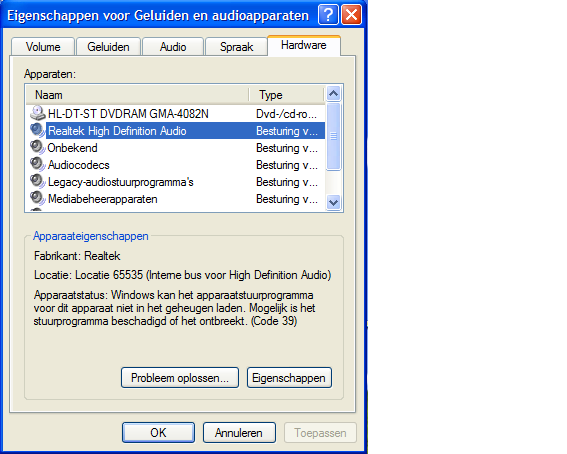The height and width of the screenshot is (454, 567).
Task: Open device Eigenschappen button
Action: pyautogui.click(x=289, y=378)
